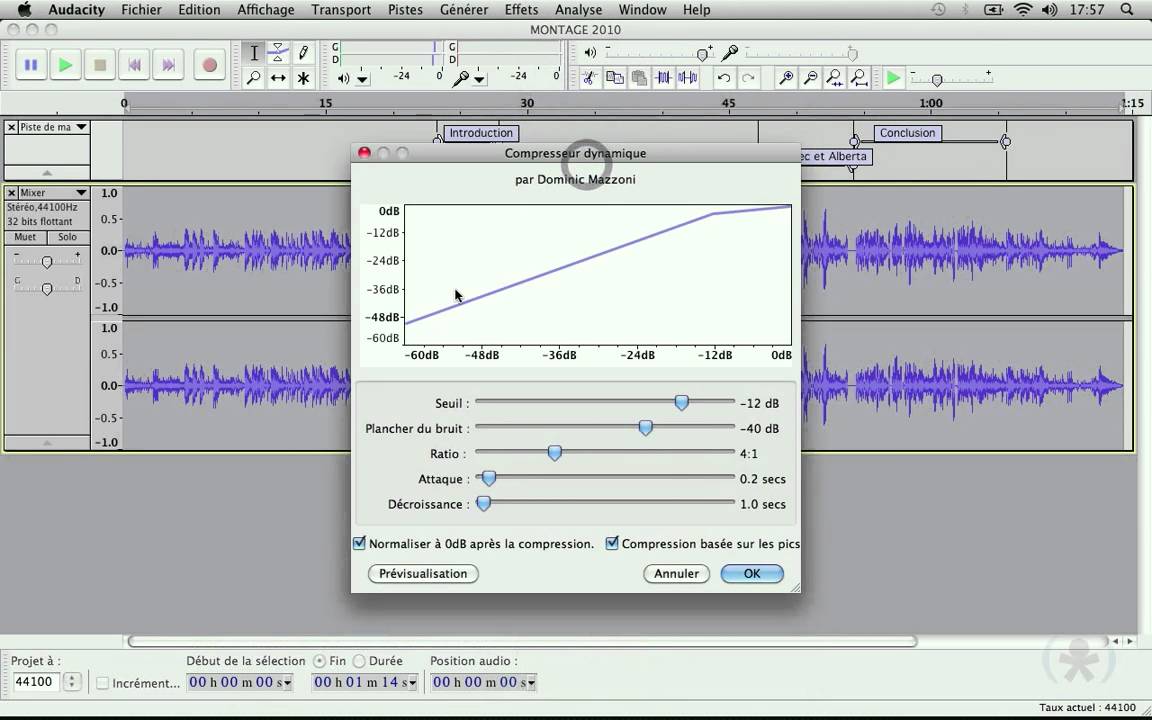The height and width of the screenshot is (720, 1152).
Task: Open the Transport menu
Action: 341,10
